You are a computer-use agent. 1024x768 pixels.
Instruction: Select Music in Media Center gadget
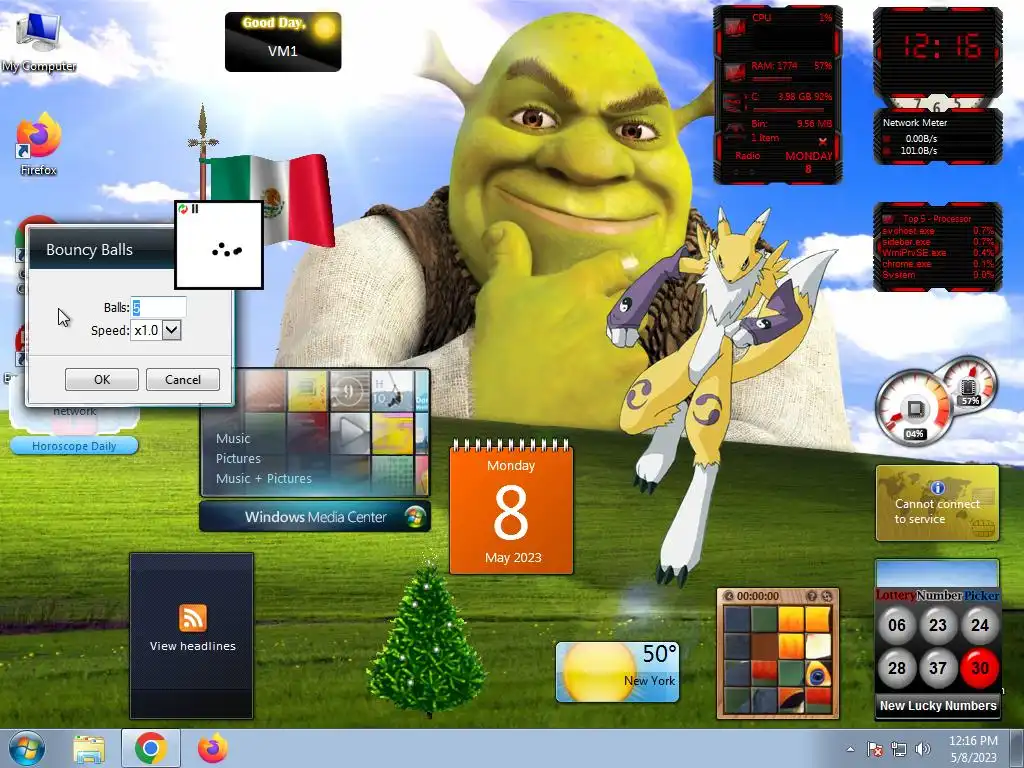[x=233, y=439]
